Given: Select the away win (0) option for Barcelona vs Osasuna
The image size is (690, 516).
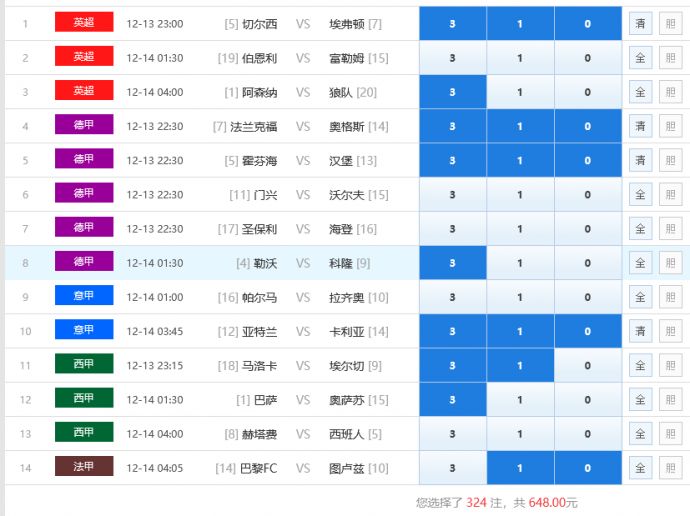Looking at the screenshot, I should (587, 400).
